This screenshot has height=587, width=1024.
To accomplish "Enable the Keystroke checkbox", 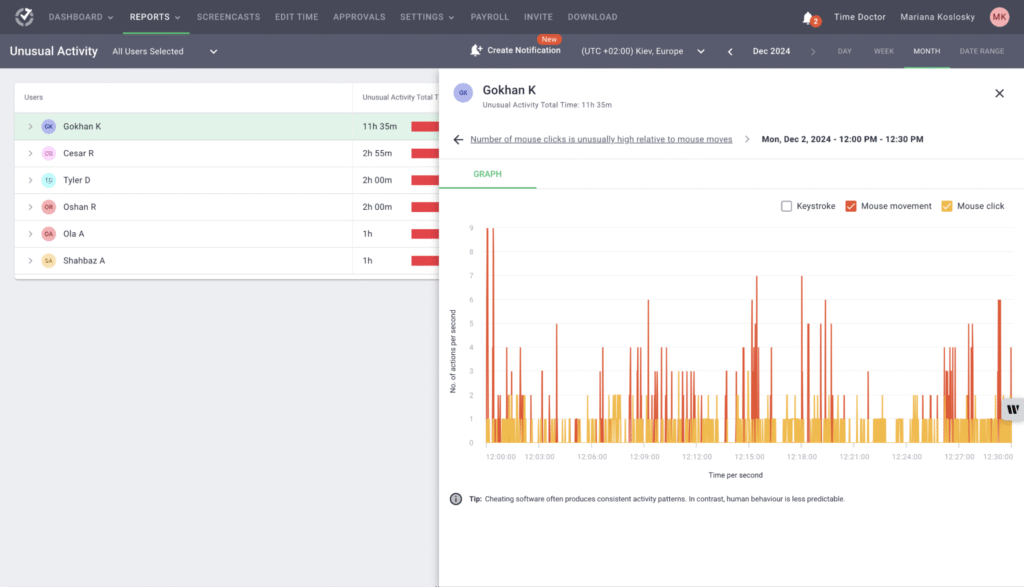I will [787, 206].
